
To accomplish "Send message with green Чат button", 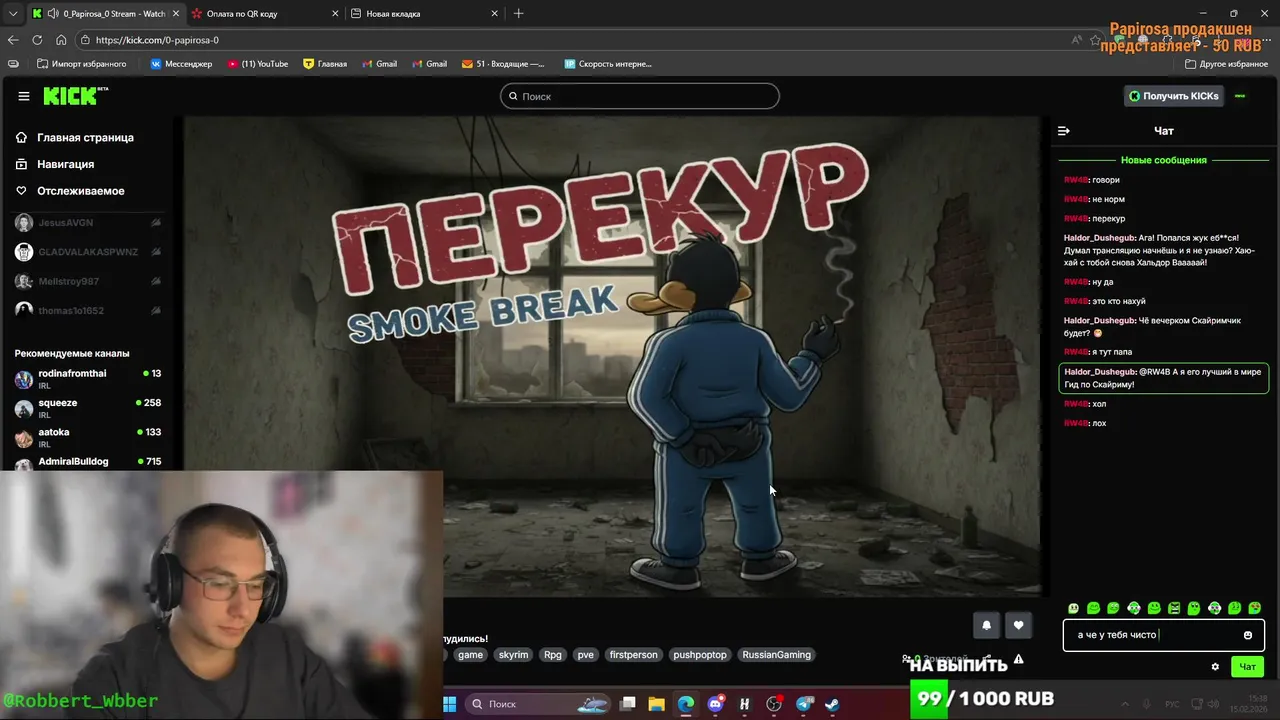I will pos(1248,667).
